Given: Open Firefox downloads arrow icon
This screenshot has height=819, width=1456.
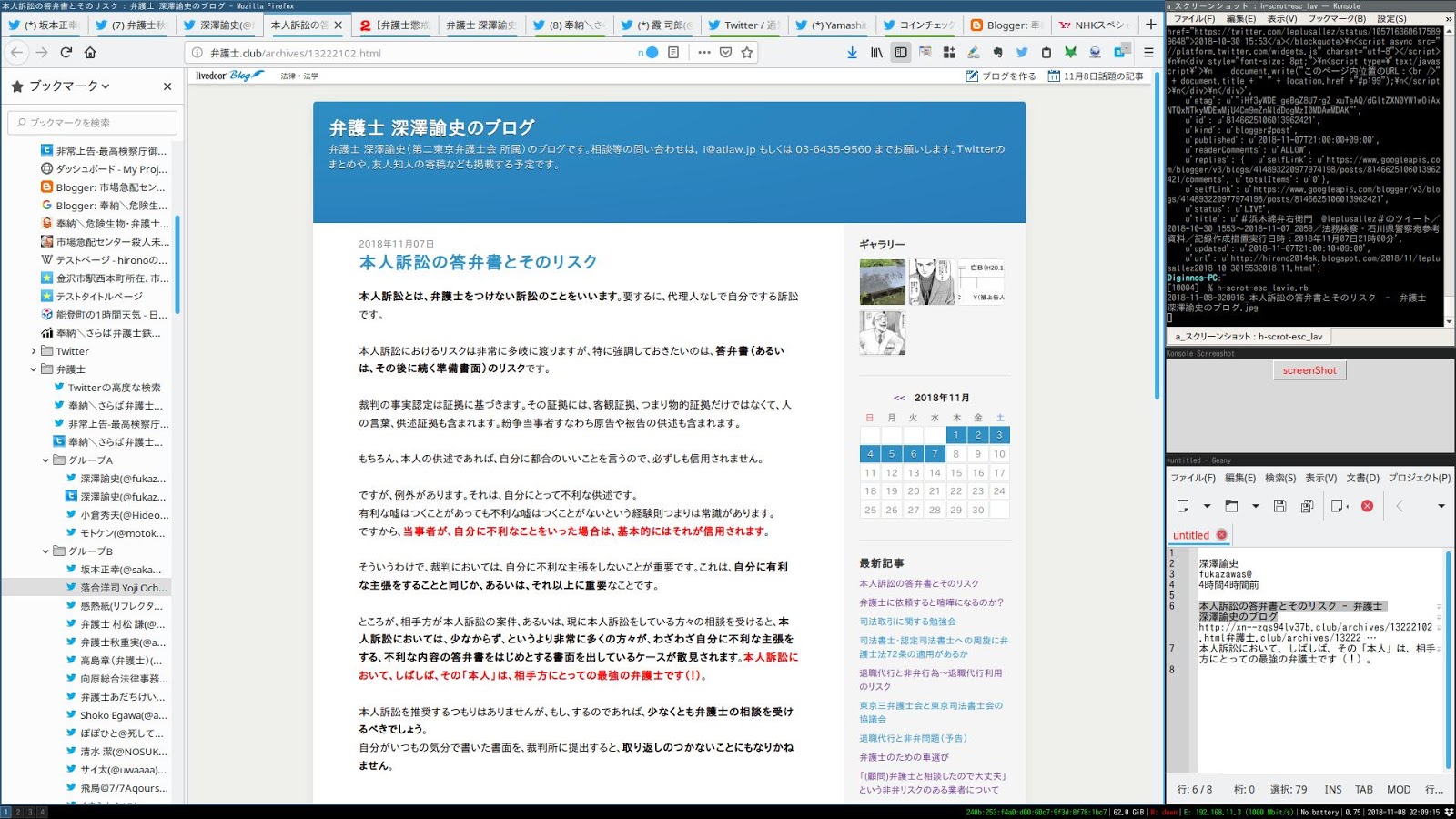Looking at the screenshot, I should [x=852, y=53].
